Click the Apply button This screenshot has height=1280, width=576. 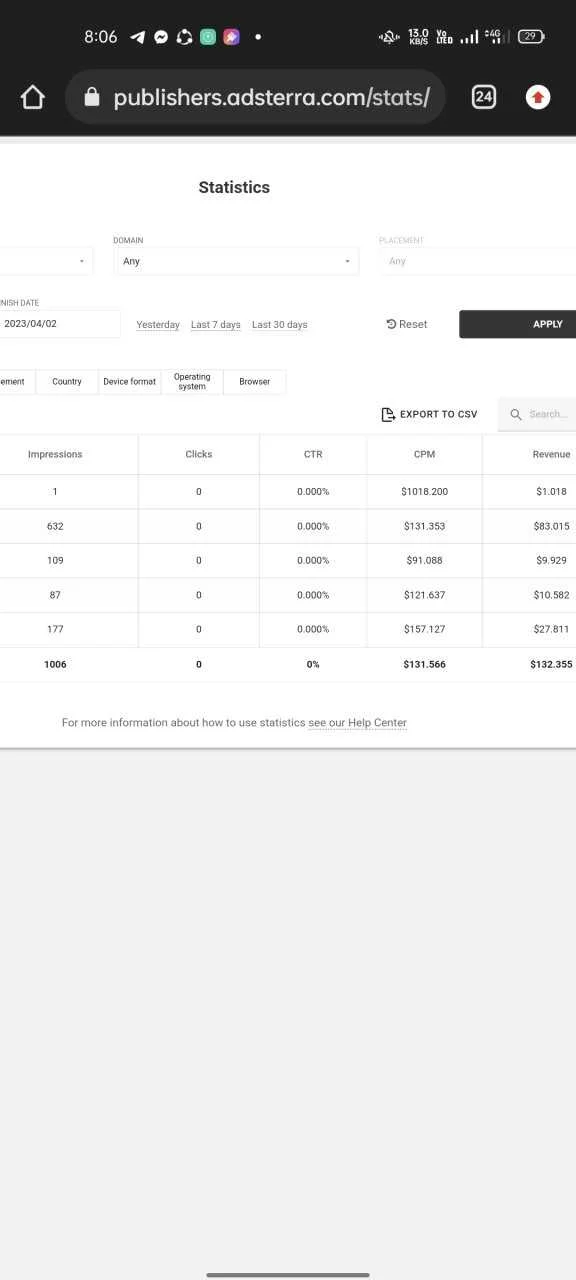pyautogui.click(x=517, y=324)
